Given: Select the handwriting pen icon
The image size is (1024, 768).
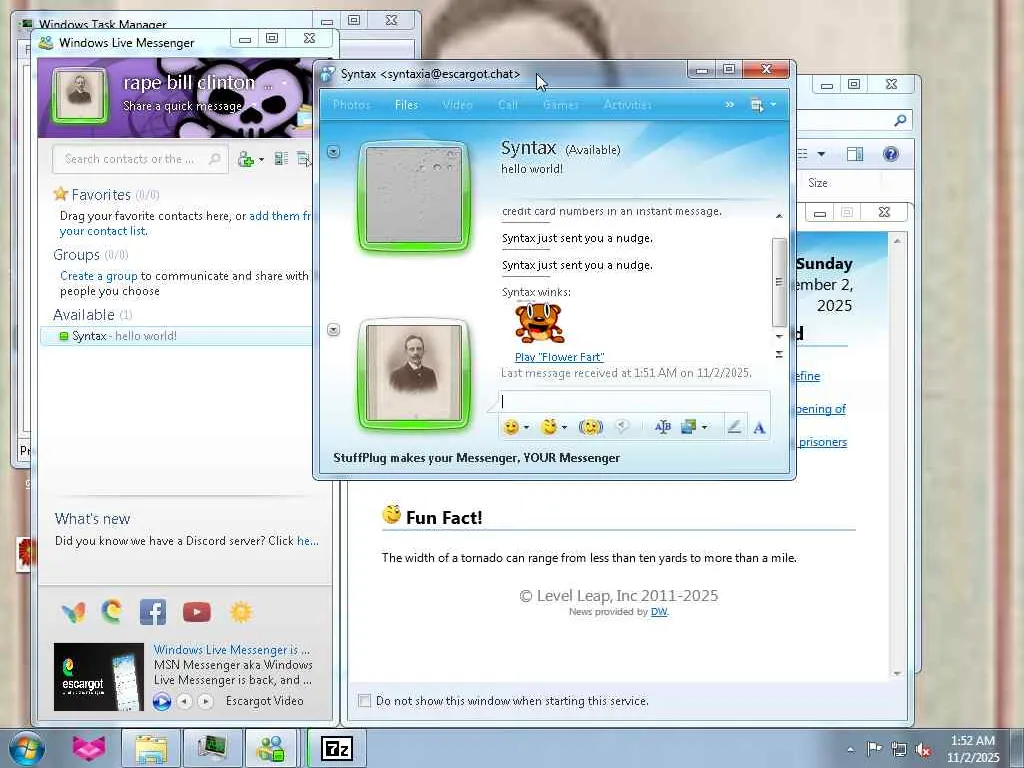Looking at the screenshot, I should coord(734,427).
